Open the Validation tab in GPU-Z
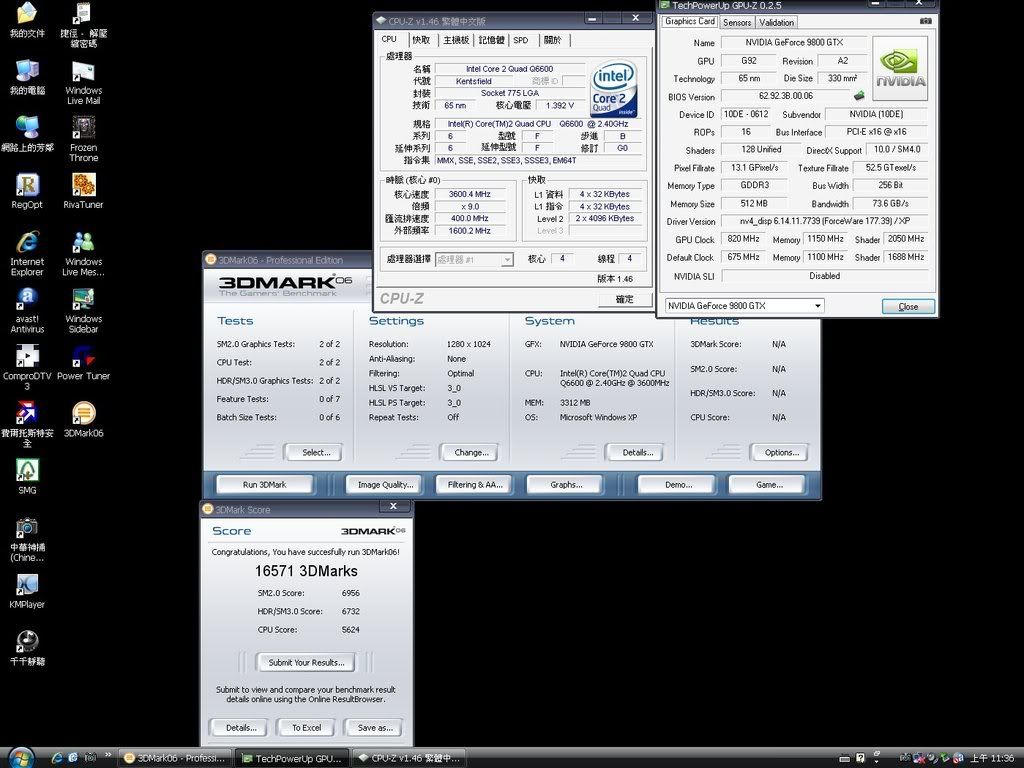This screenshot has height=768, width=1024. (x=776, y=22)
